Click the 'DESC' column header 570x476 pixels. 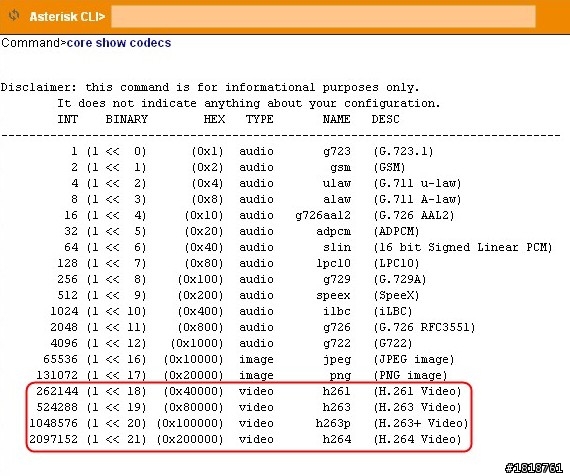tap(385, 119)
